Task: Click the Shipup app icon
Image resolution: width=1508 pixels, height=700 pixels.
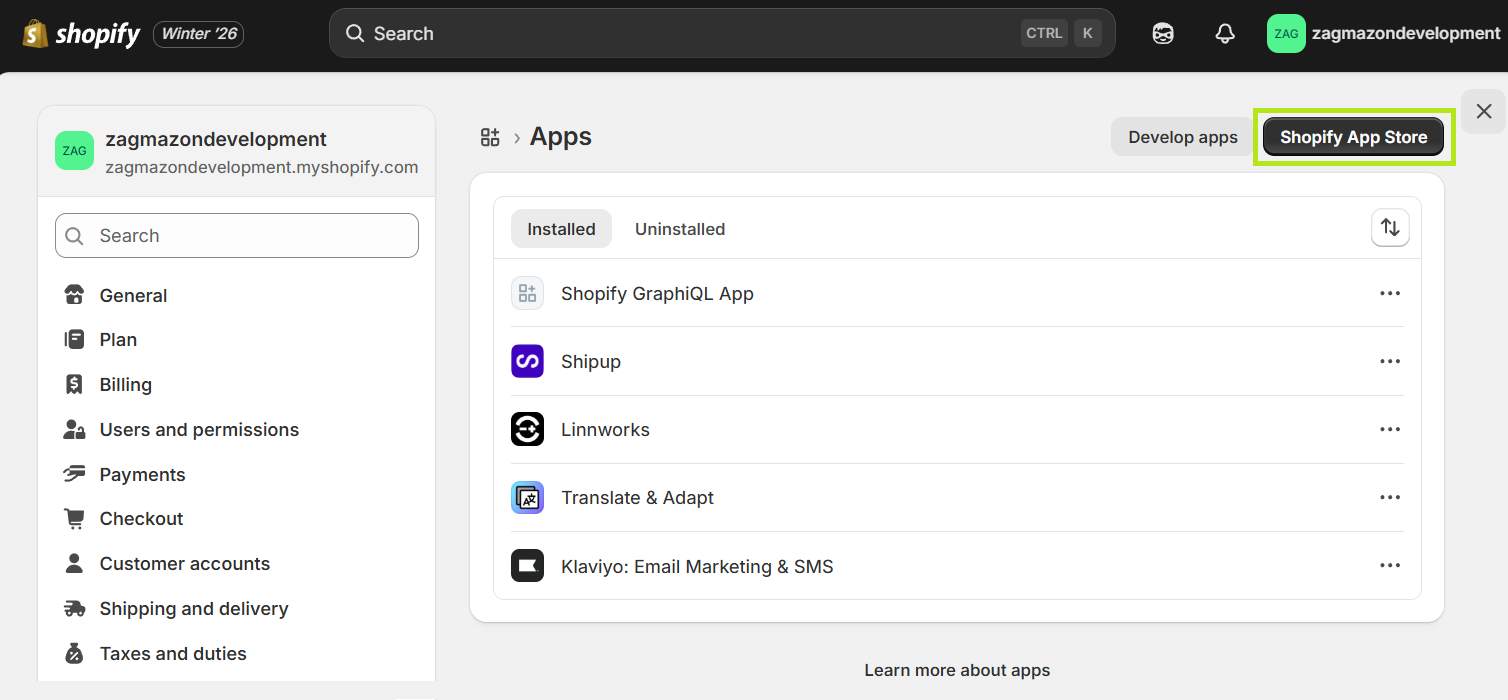Action: tap(527, 361)
